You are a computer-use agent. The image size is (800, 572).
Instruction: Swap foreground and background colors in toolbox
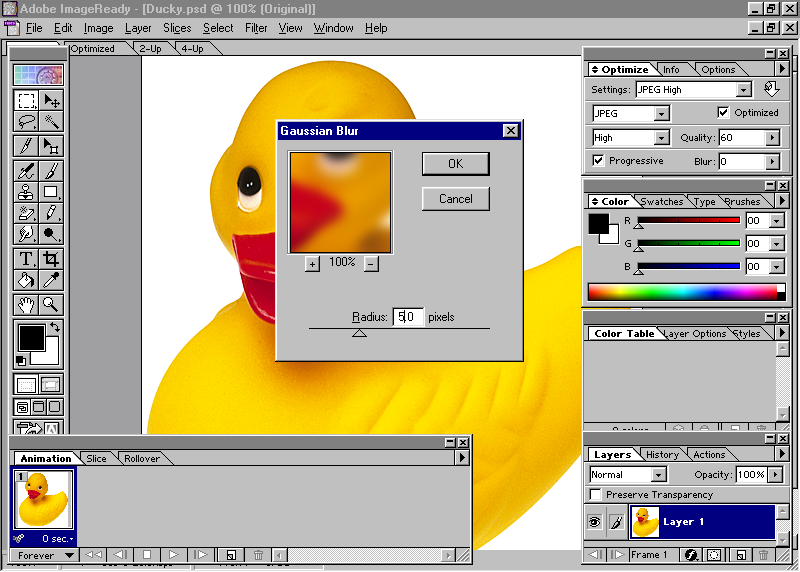tap(55, 327)
